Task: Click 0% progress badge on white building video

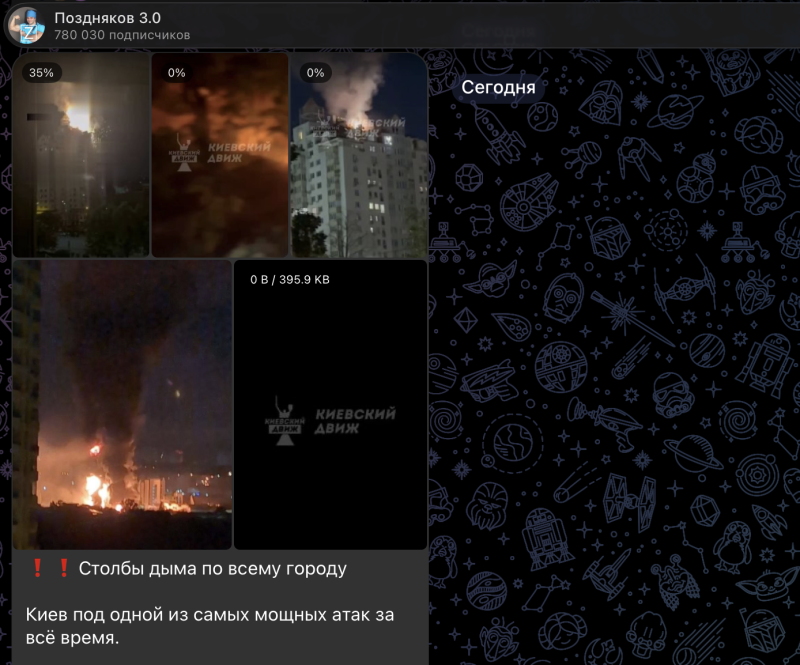Action: point(315,73)
